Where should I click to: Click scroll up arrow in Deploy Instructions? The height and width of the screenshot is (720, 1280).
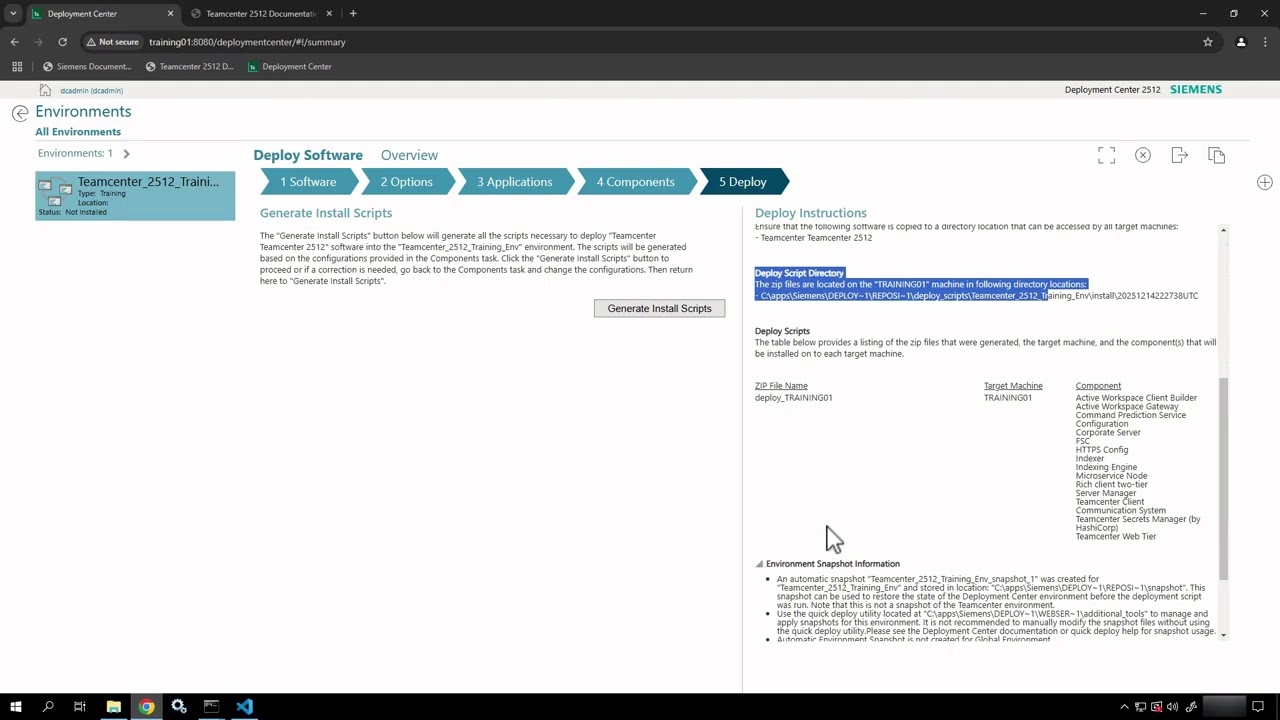tap(1223, 231)
